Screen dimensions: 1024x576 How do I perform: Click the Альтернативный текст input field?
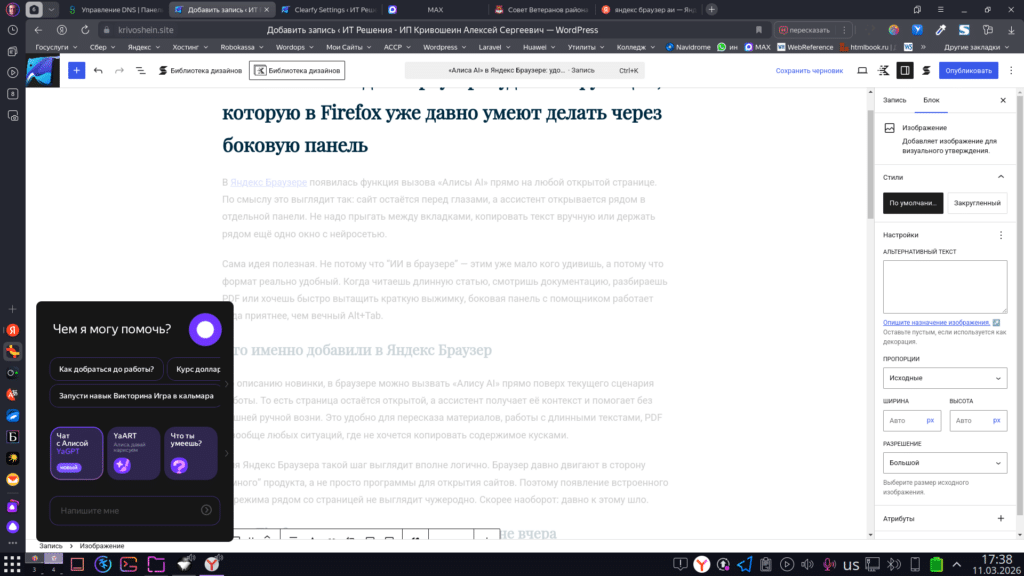click(944, 287)
